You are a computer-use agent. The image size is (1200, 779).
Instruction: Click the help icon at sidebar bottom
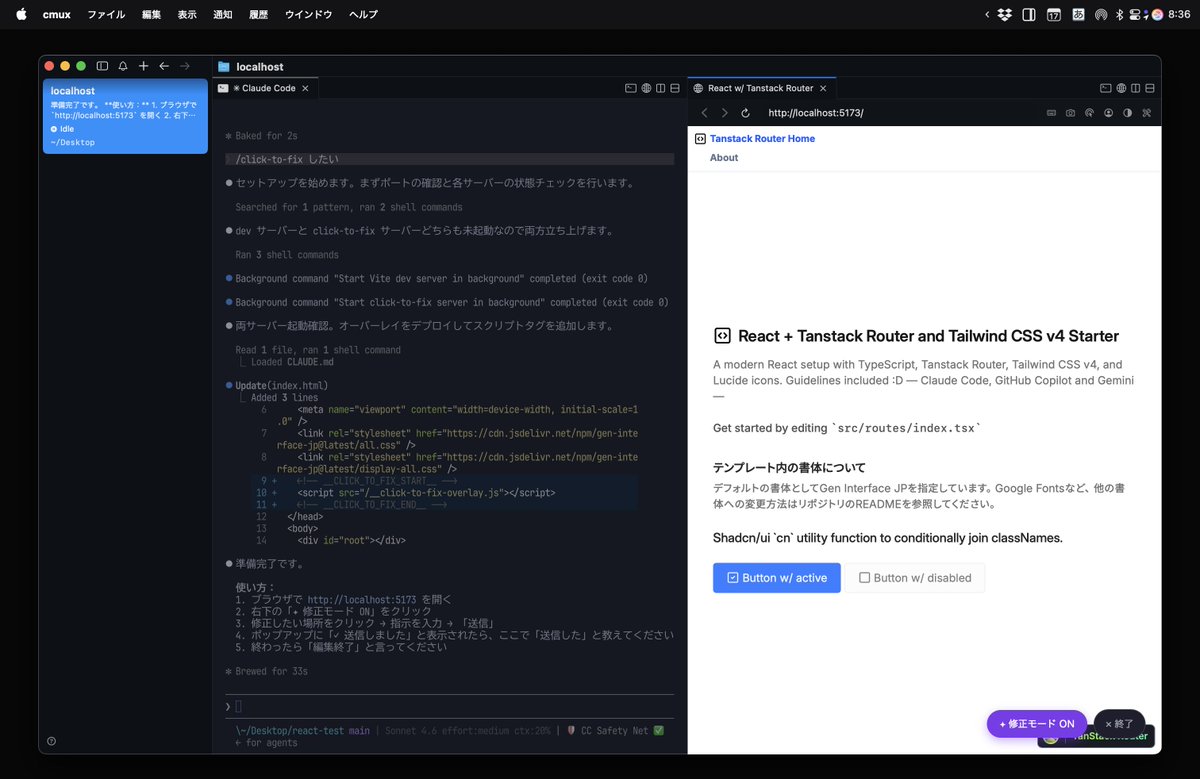click(x=51, y=741)
